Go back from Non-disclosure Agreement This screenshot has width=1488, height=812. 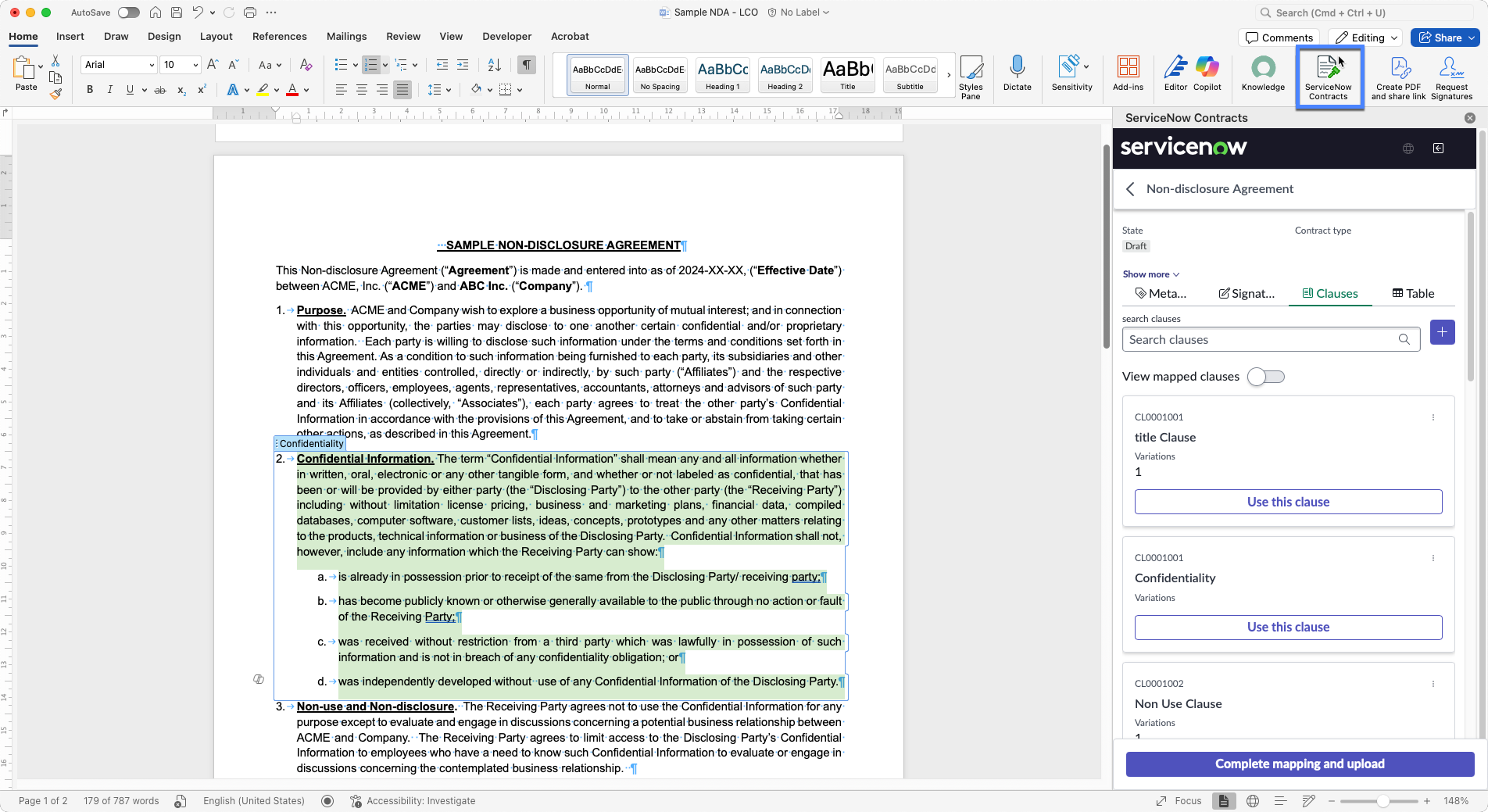click(x=1130, y=189)
